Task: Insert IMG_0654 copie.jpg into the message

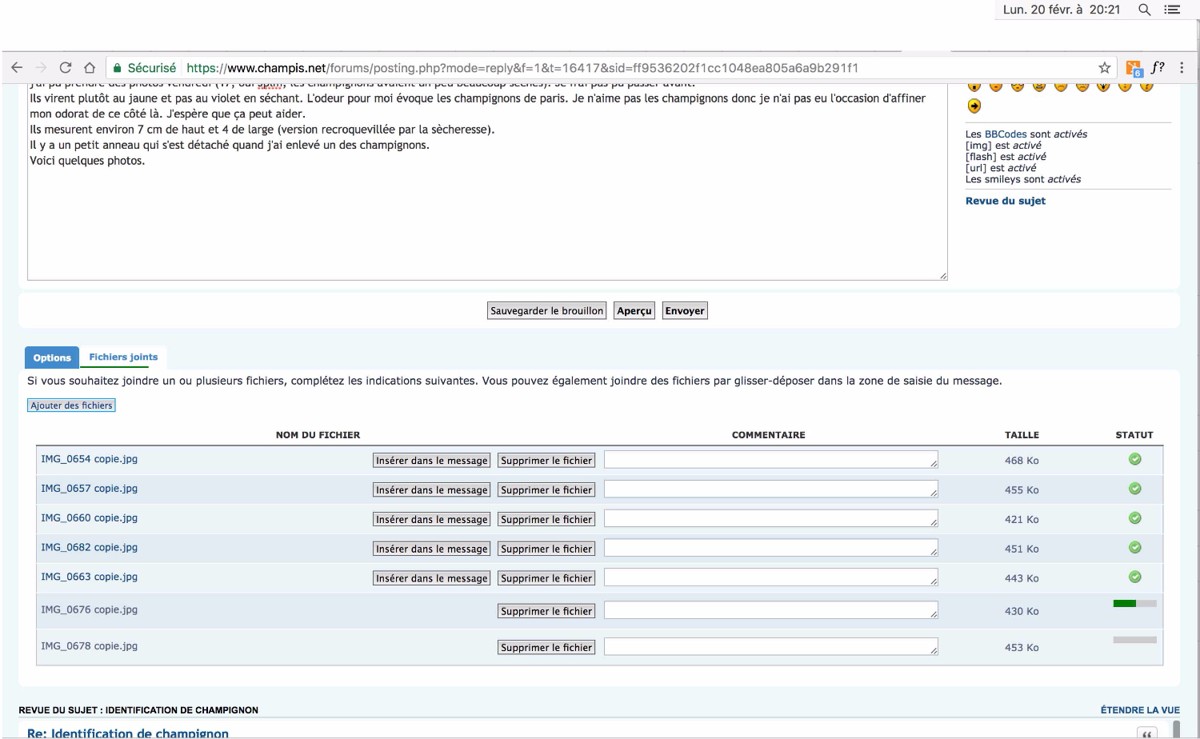Action: pos(431,461)
